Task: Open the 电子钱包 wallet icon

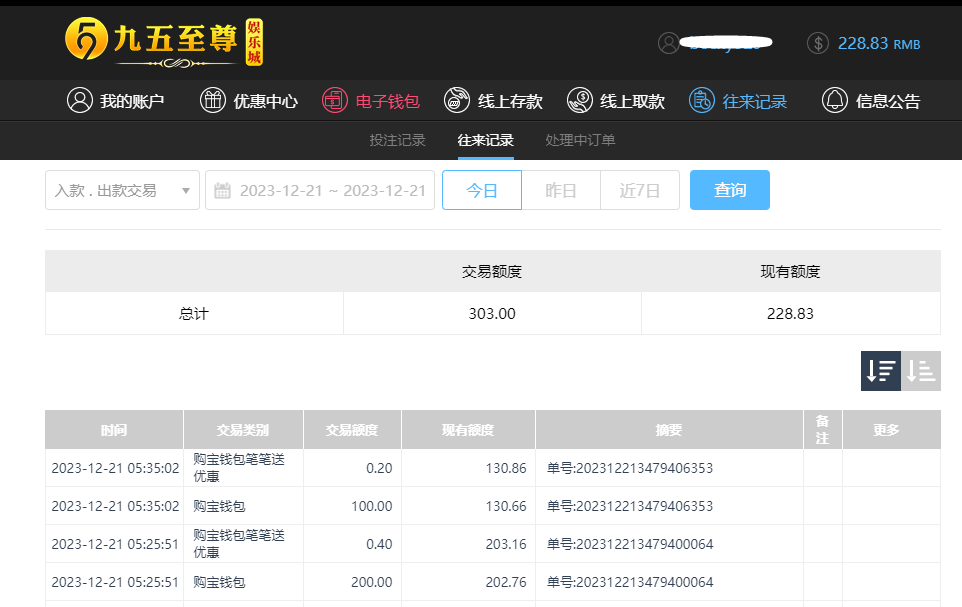Action: click(x=334, y=101)
